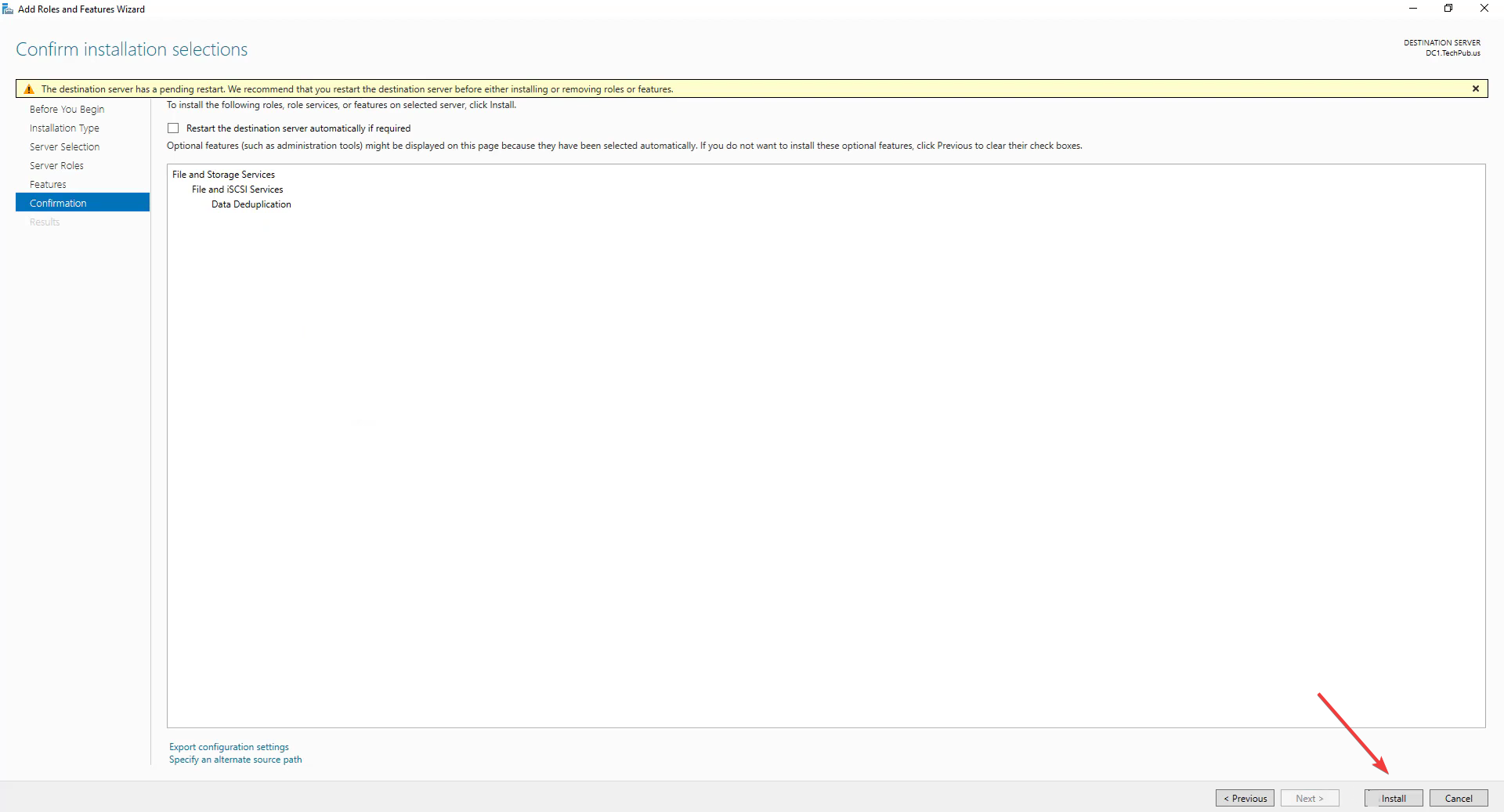Image resolution: width=1504 pixels, height=812 pixels.
Task: Cancel the Add Roles wizard
Action: 1459,798
